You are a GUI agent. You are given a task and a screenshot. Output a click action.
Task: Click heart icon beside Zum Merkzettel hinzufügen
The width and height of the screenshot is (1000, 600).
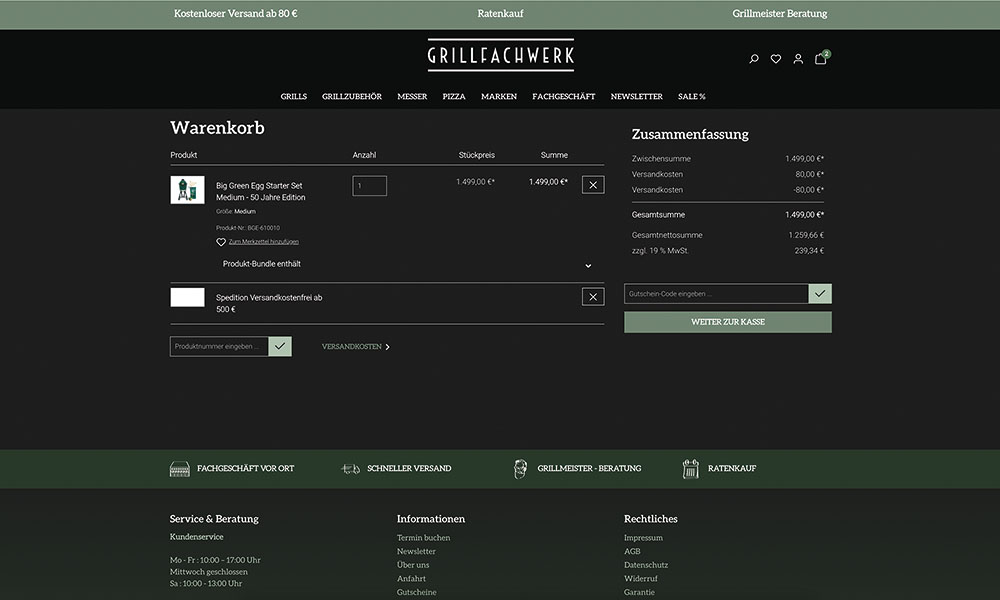pos(221,242)
